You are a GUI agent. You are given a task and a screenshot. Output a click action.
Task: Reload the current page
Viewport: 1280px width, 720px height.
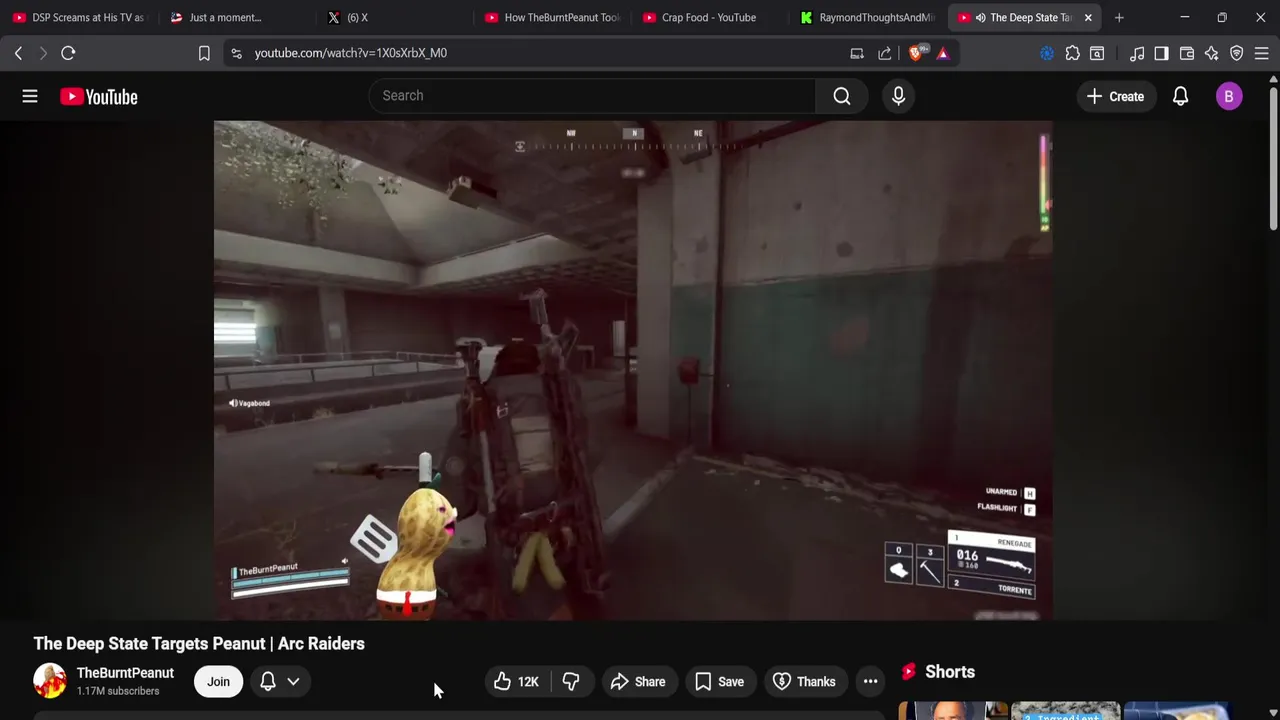click(68, 53)
